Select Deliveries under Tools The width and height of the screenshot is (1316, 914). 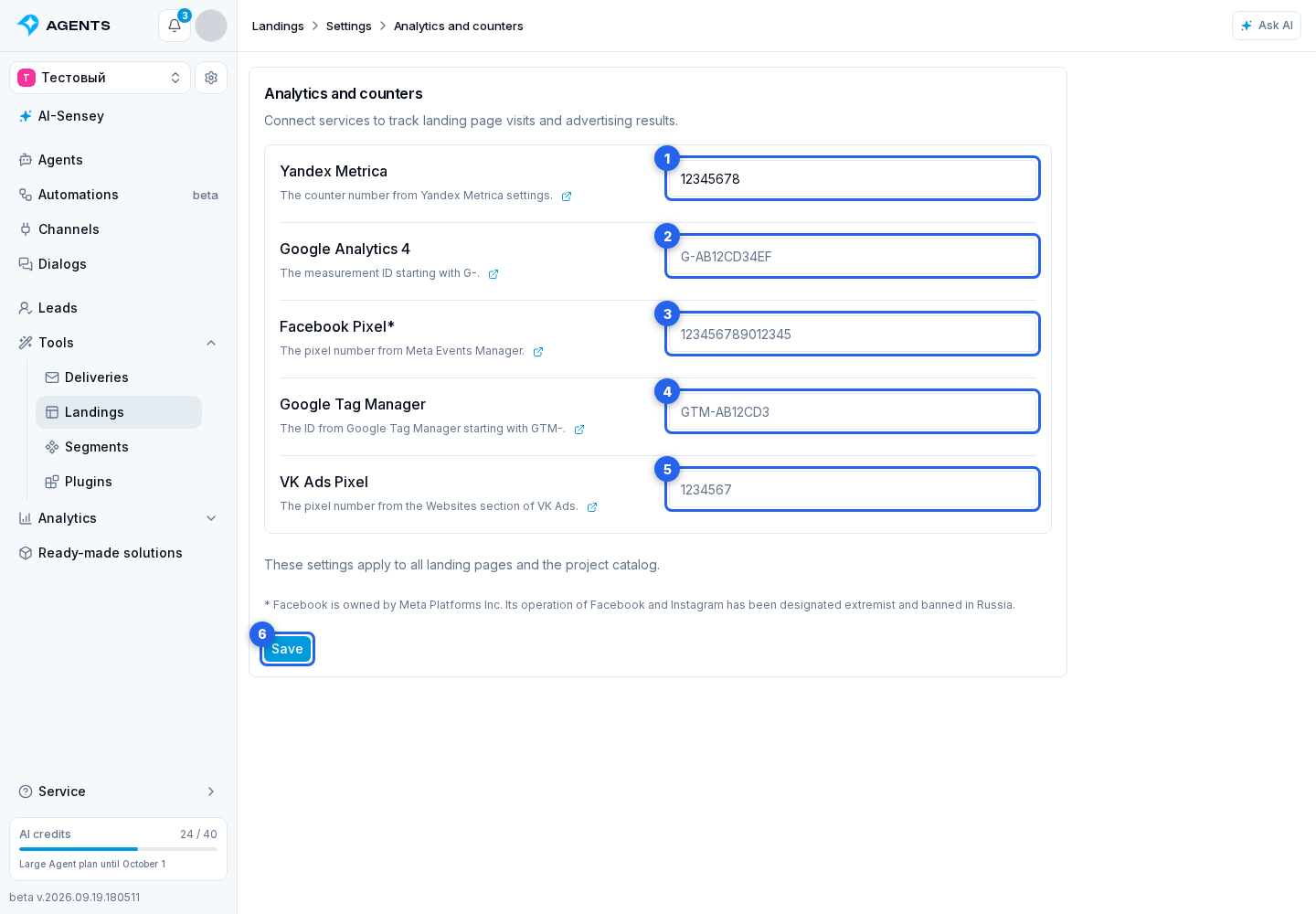pyautogui.click(x=119, y=377)
